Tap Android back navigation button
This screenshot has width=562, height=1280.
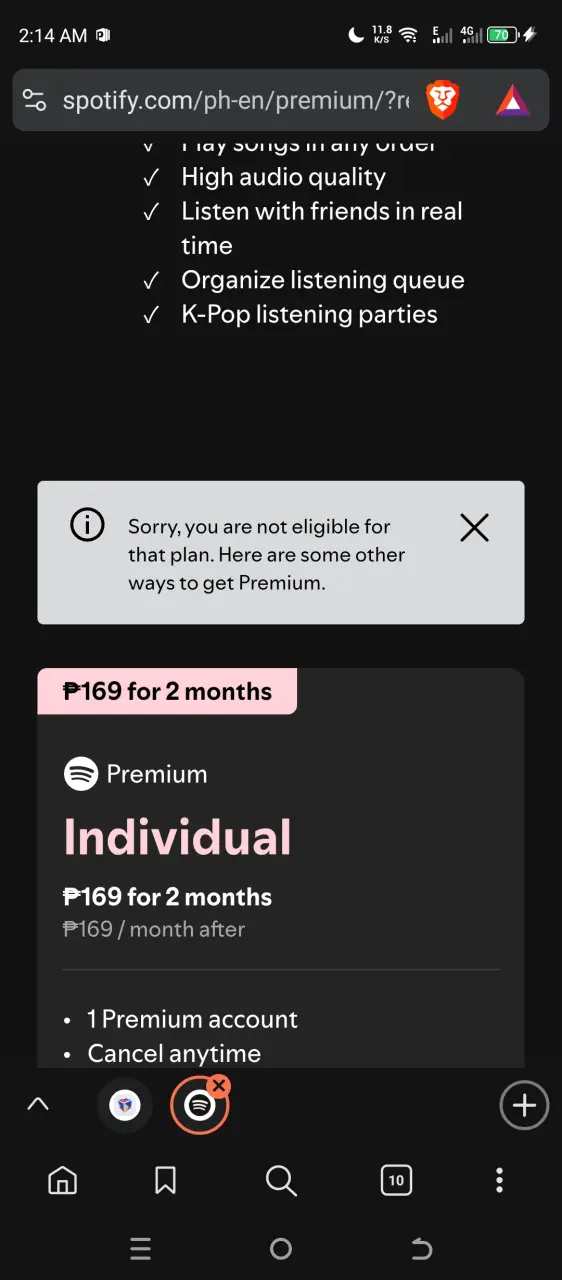point(421,1248)
